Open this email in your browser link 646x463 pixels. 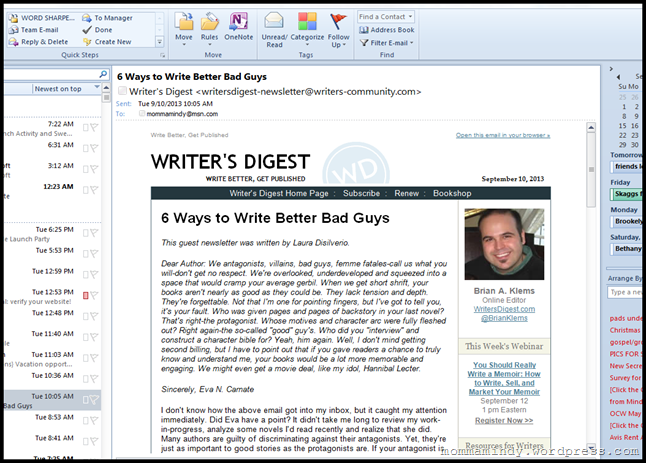pyautogui.click(x=503, y=135)
